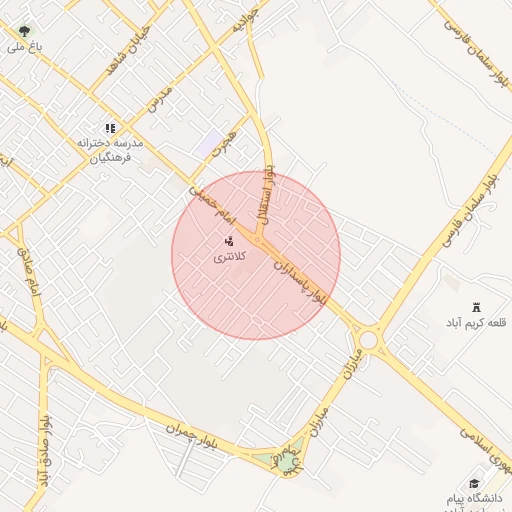Click the light purple block near هجرت
The height and width of the screenshot is (512, 512).
click(x=209, y=143)
